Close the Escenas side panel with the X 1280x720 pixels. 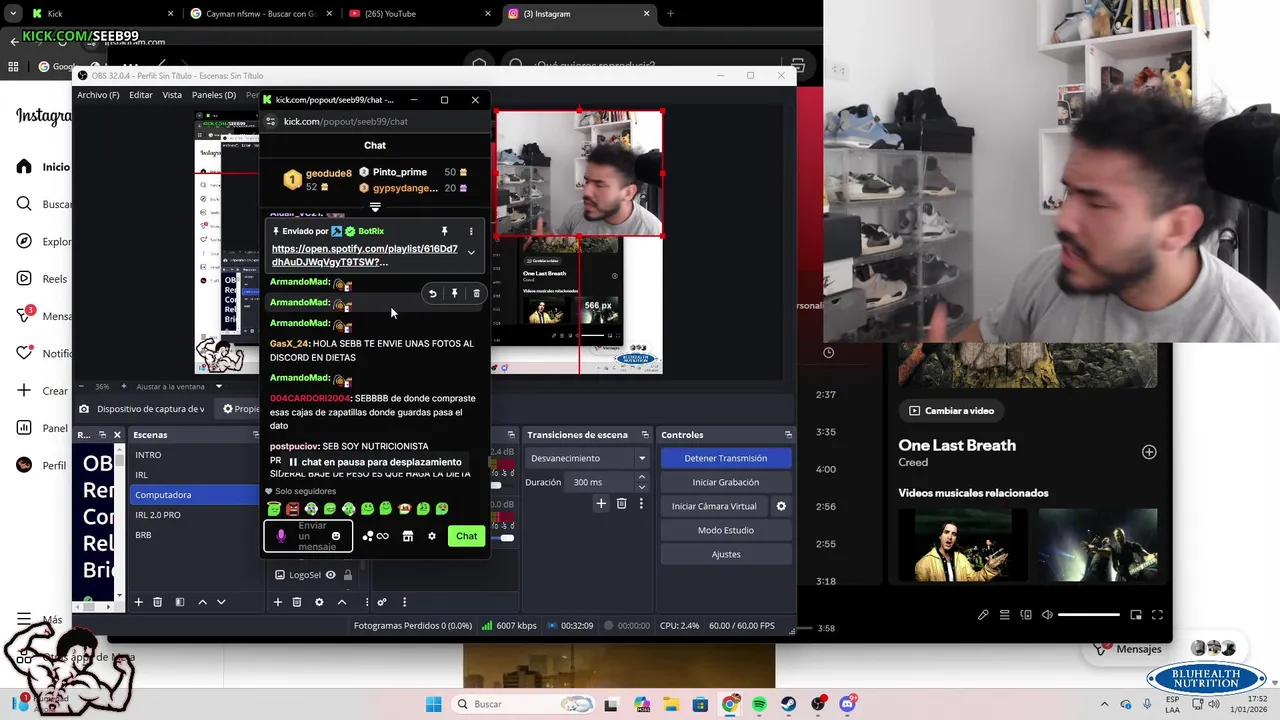point(117,435)
